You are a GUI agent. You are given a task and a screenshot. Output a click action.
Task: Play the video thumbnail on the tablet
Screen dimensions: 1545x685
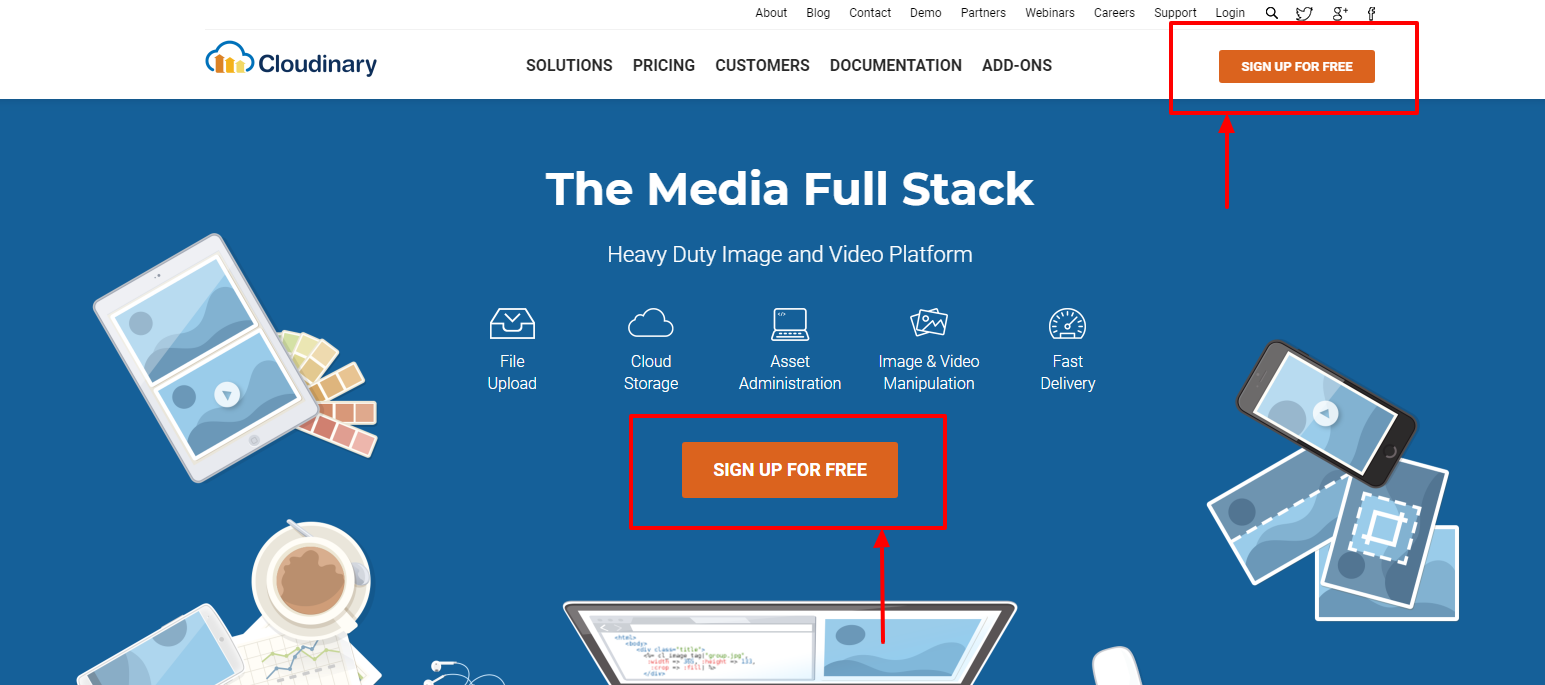228,395
